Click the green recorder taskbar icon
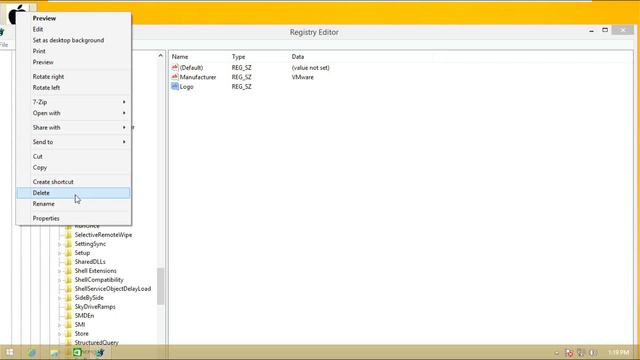The width and height of the screenshot is (640, 360). [x=77, y=352]
